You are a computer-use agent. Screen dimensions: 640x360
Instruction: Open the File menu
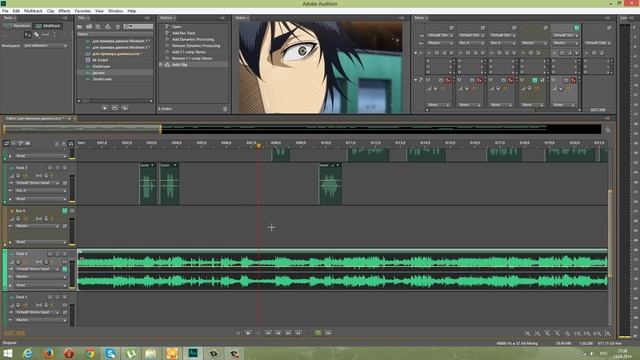(5, 11)
